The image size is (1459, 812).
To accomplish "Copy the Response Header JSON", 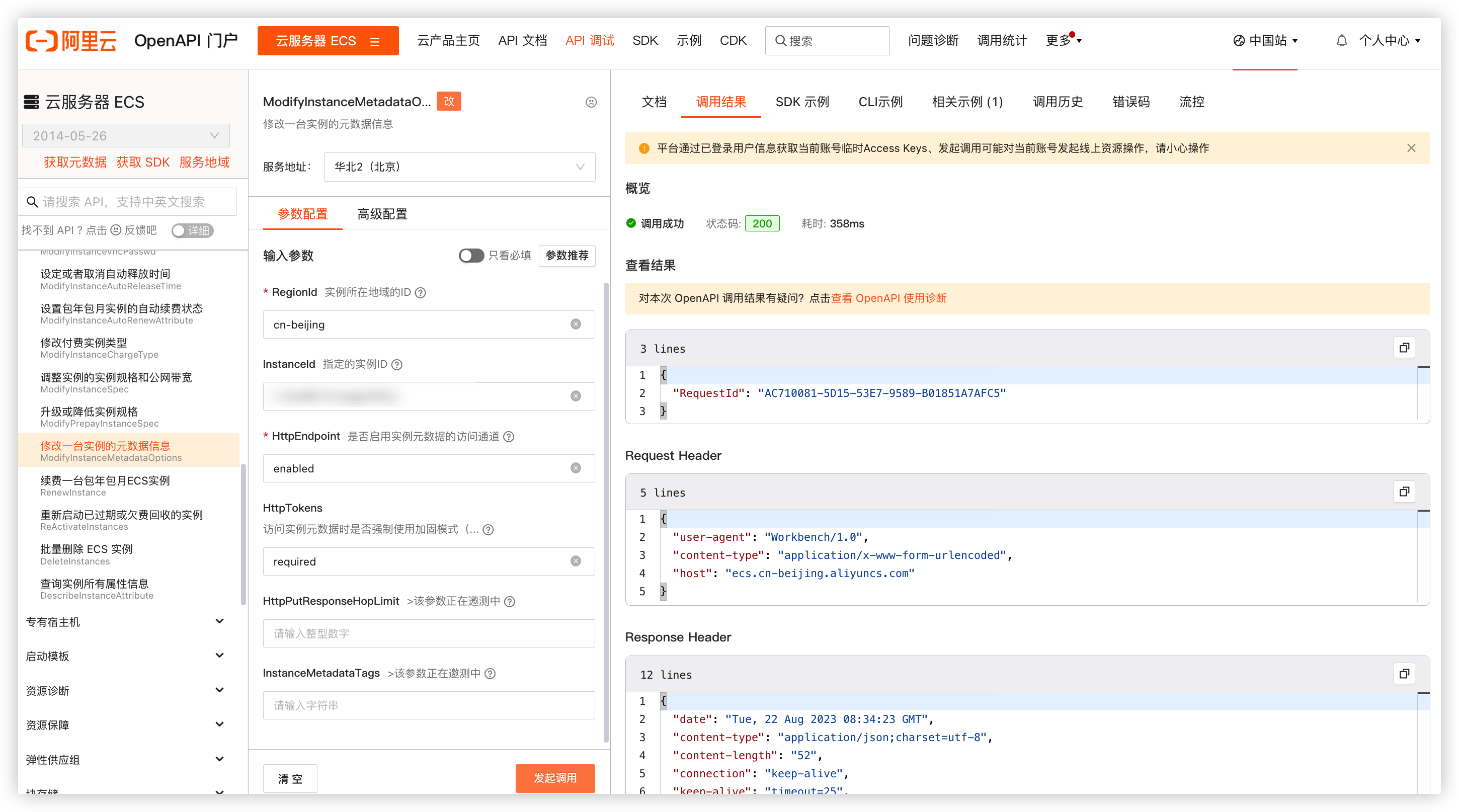I will click(x=1404, y=674).
